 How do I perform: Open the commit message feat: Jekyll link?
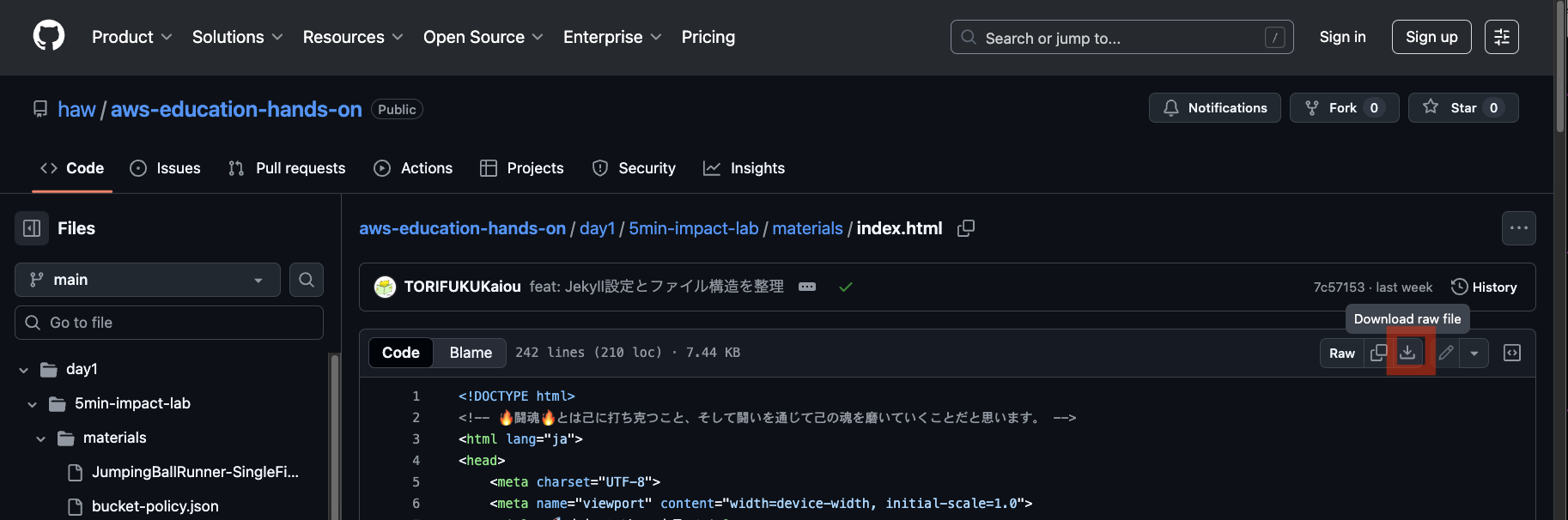pyautogui.click(x=657, y=287)
